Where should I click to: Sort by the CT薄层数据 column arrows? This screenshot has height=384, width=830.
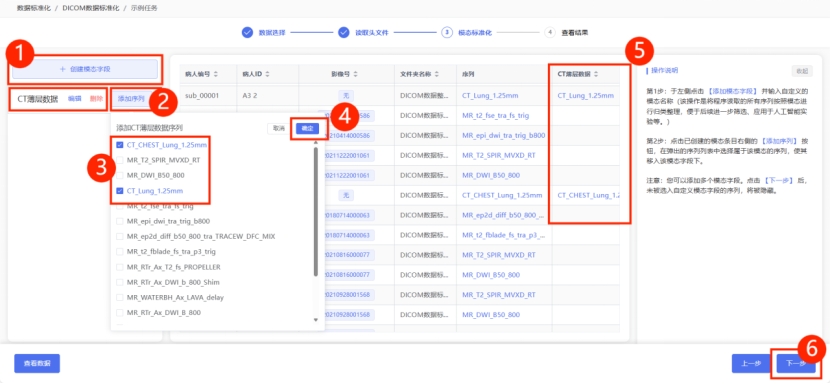[596, 74]
